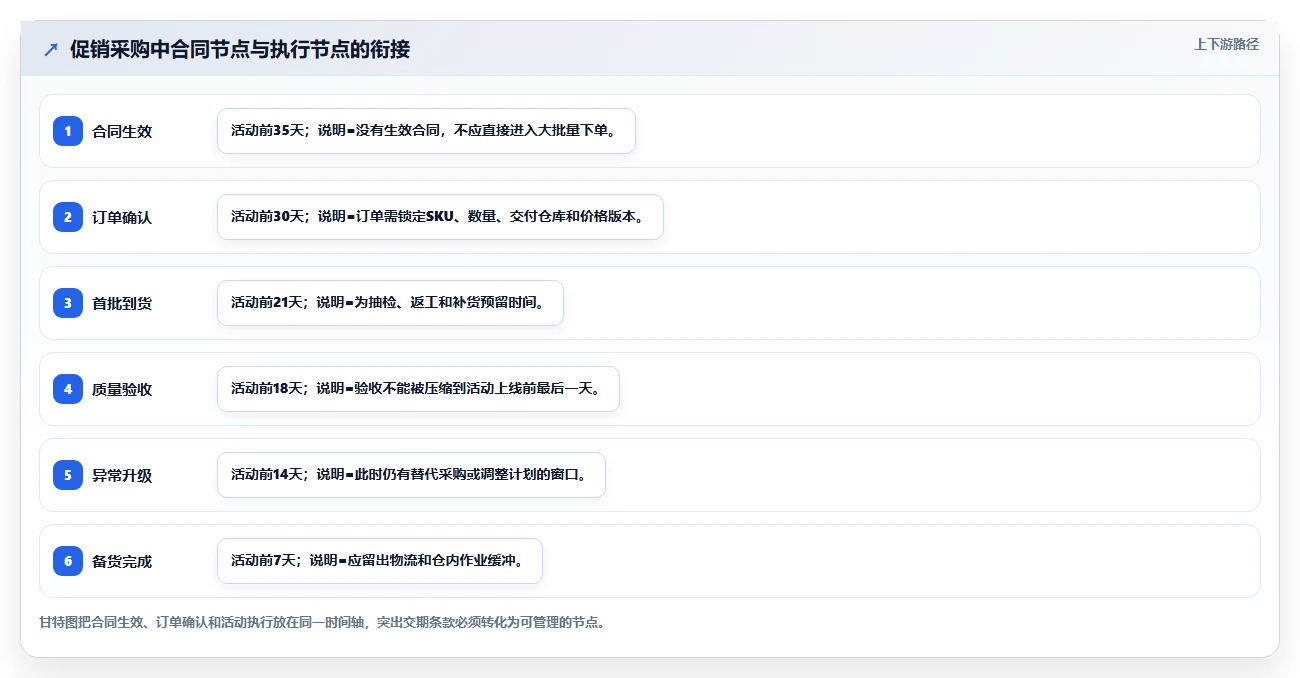The image size is (1300, 678).
Task: Select the 合同生效 step label
Action: click(x=122, y=131)
